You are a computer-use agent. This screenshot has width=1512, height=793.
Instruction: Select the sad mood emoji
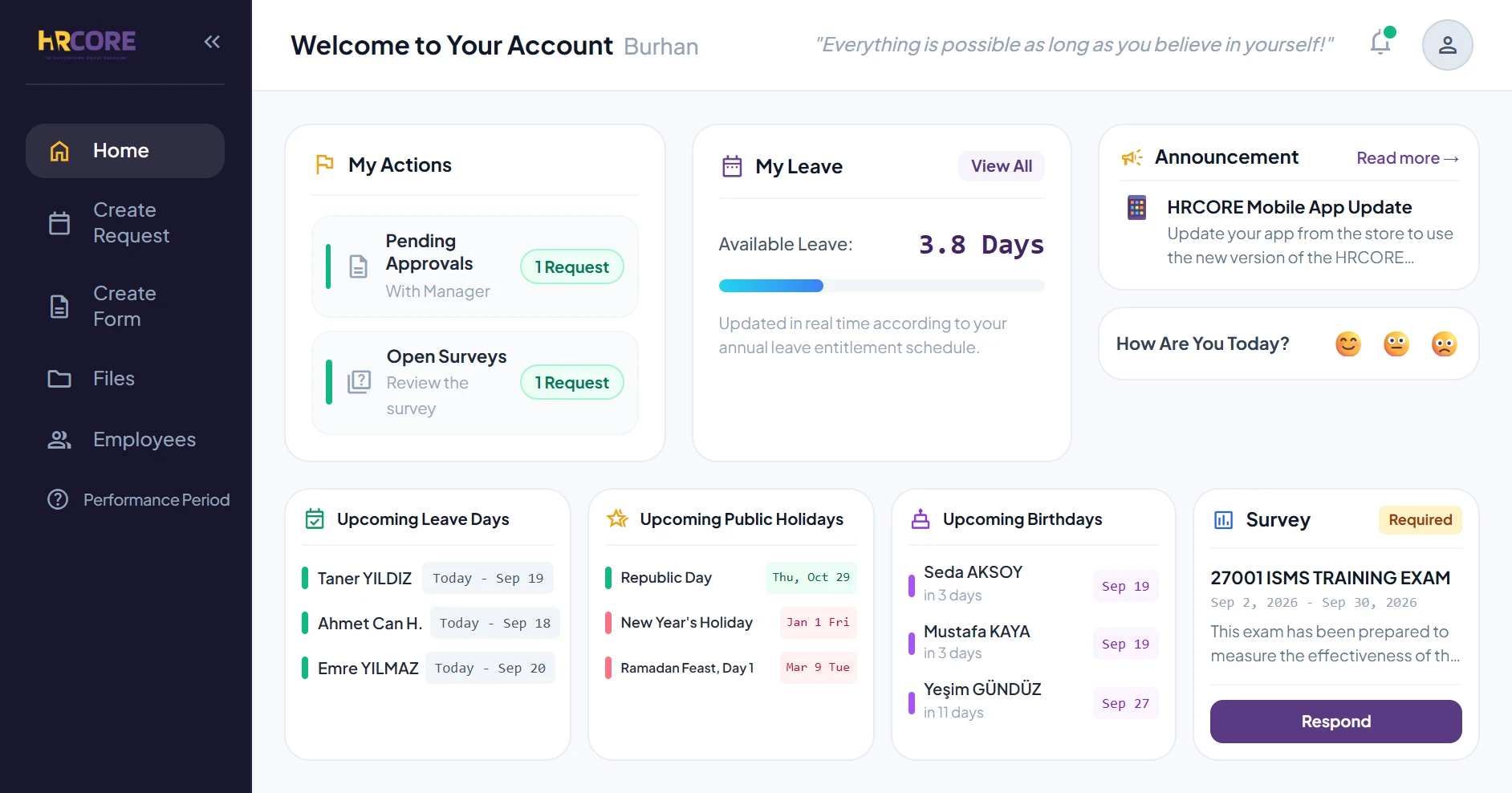1445,344
